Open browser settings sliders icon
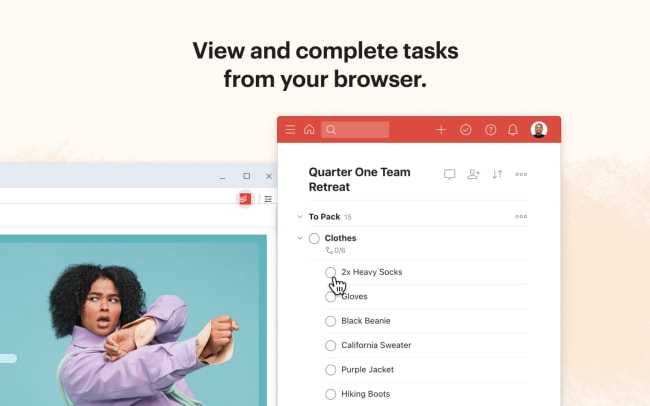Screen dimensions: 650x406 tap(268, 199)
